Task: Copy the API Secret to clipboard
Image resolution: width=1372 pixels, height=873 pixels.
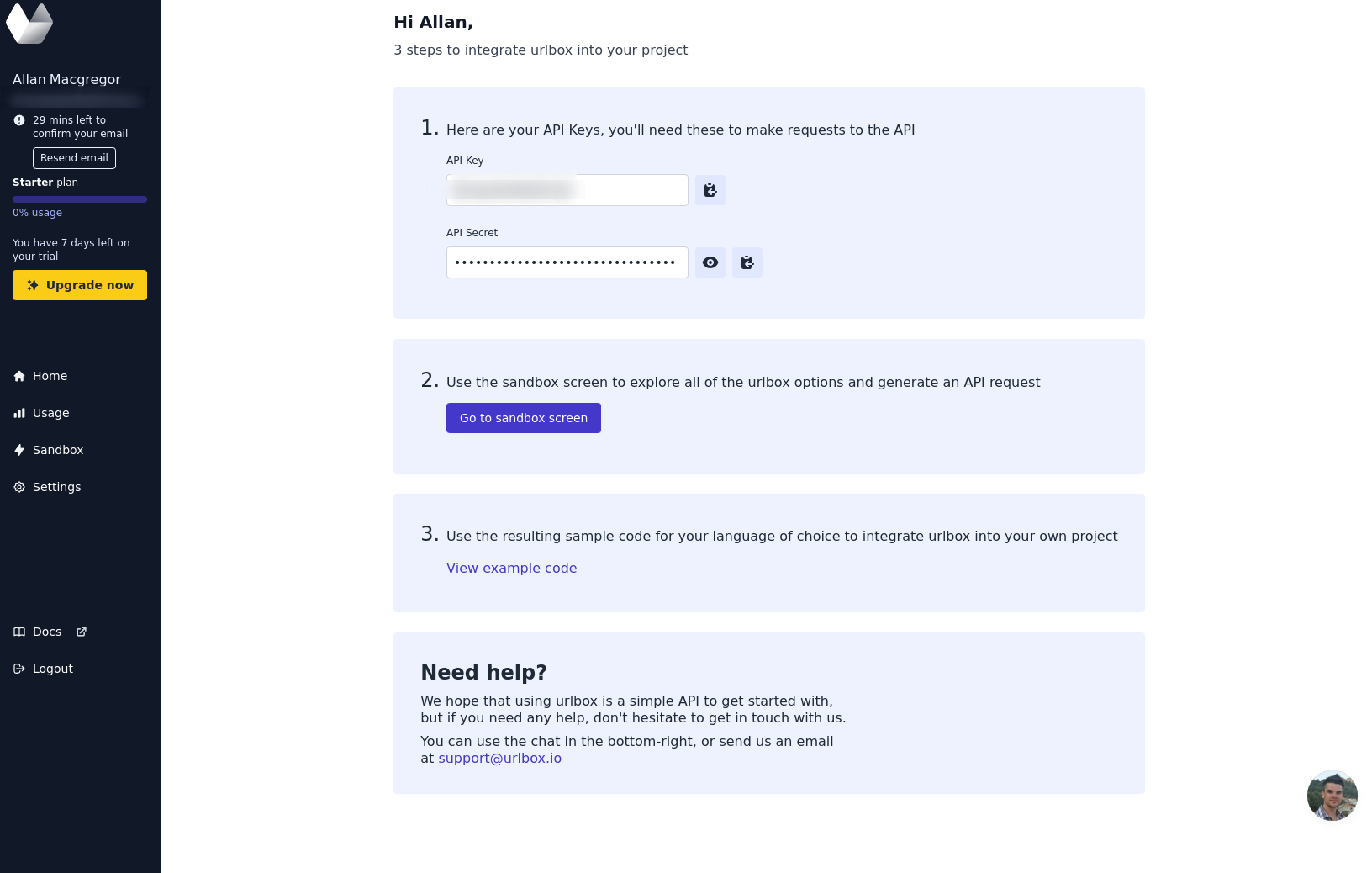Action: click(747, 262)
